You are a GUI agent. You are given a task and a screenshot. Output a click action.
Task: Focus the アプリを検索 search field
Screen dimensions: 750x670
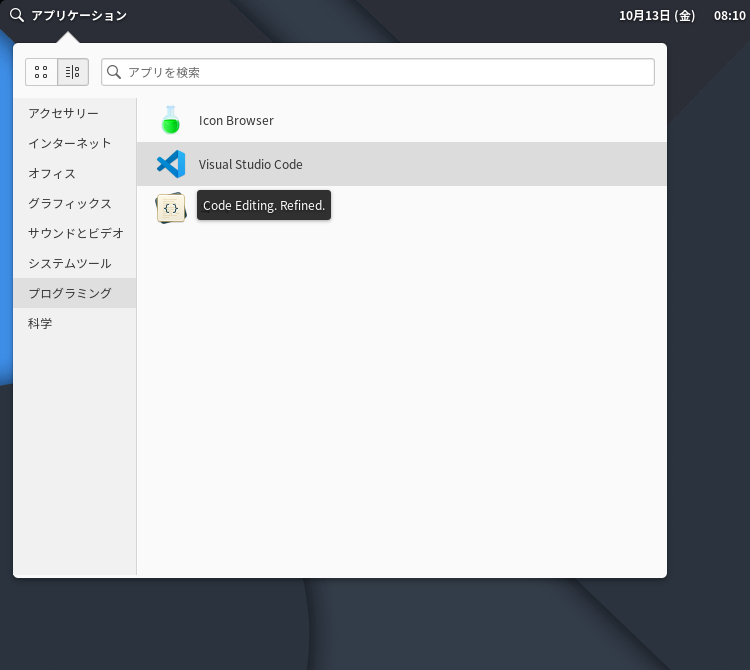click(x=377, y=72)
